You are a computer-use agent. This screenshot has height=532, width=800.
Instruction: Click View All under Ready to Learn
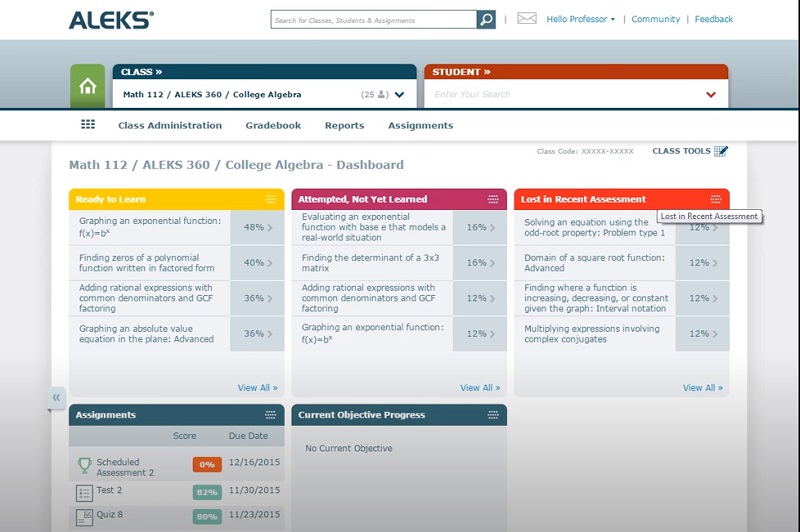pyautogui.click(x=258, y=388)
